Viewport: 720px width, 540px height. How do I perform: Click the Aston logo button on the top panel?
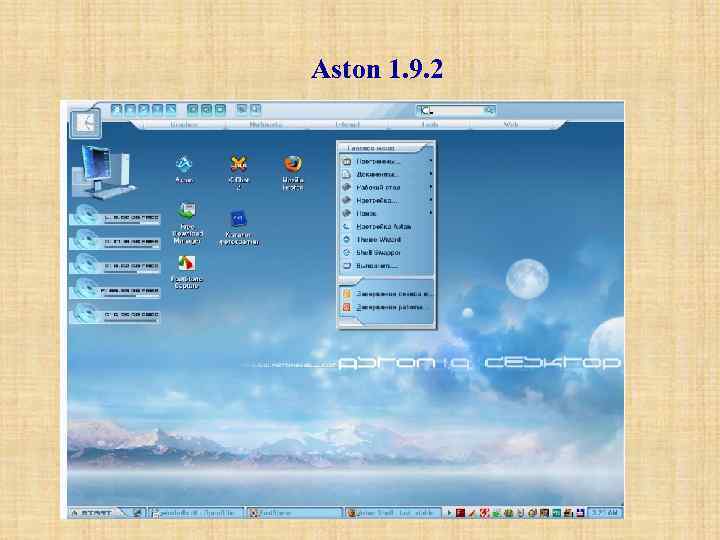[x=85, y=123]
